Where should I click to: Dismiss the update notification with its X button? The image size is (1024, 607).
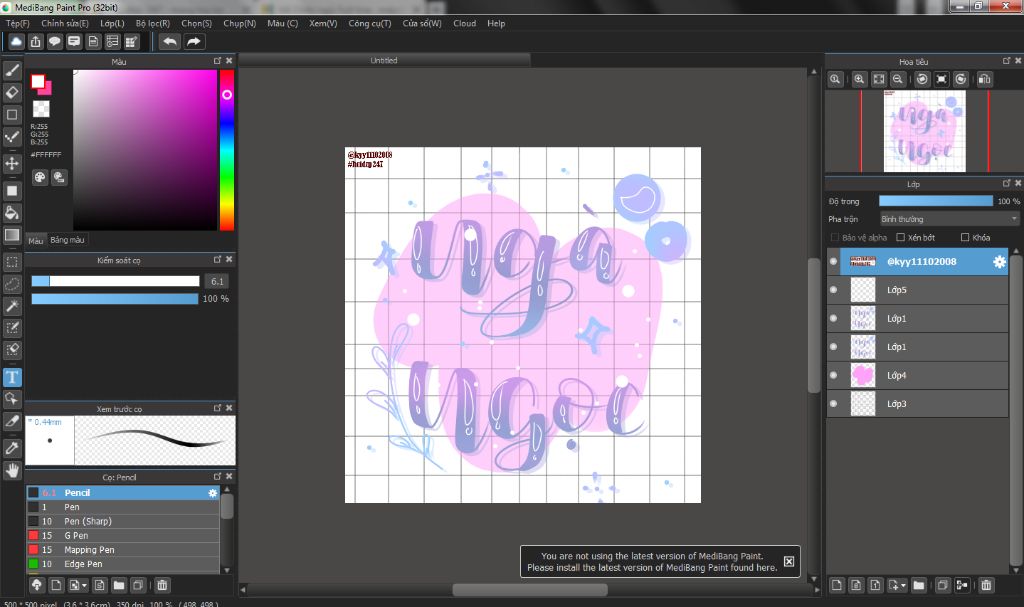pyautogui.click(x=789, y=561)
